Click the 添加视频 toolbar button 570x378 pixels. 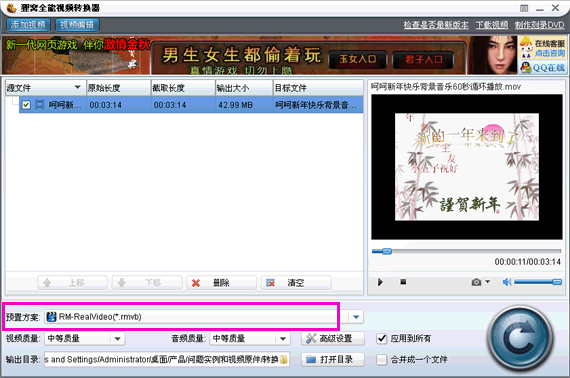point(28,25)
